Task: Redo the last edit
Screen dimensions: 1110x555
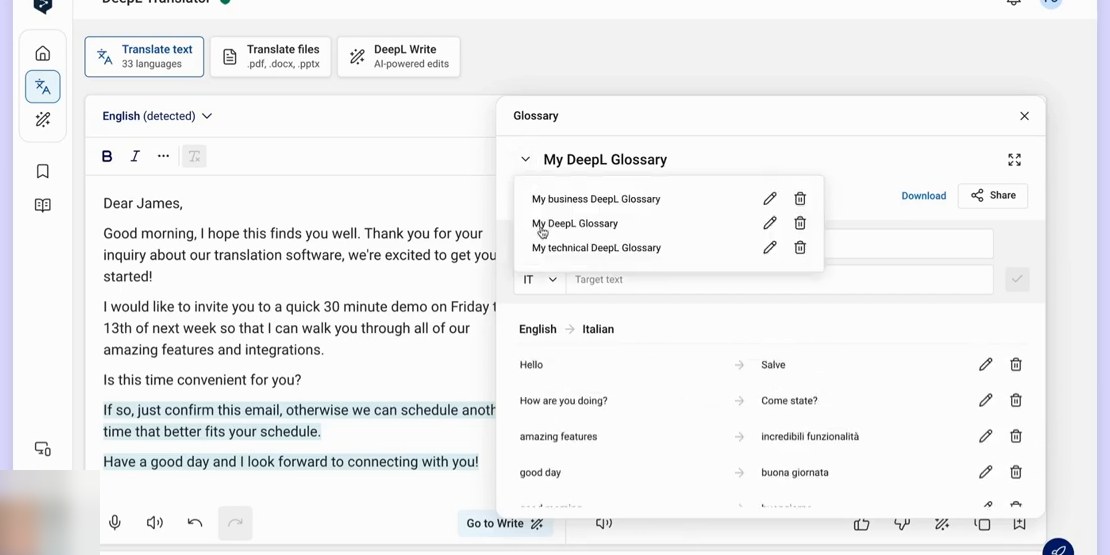Action: pos(235,523)
